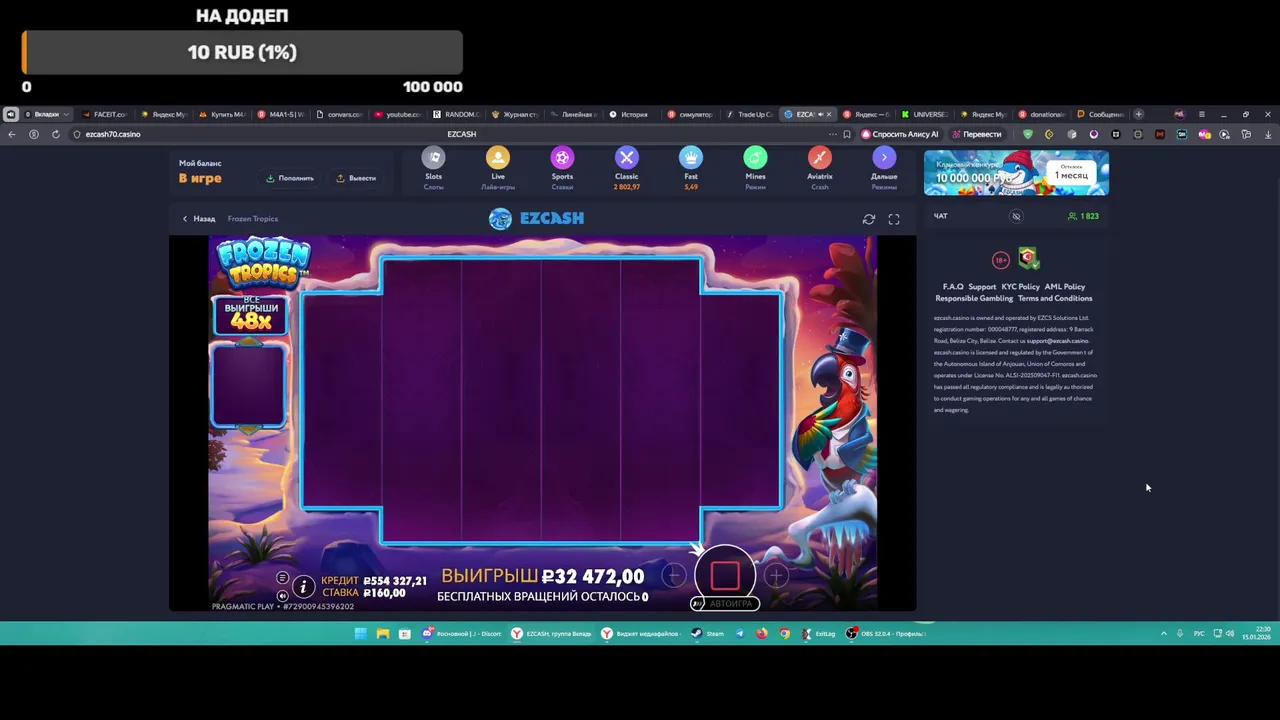Reload the browser page
The width and height of the screenshot is (1280, 720).
[55, 134]
